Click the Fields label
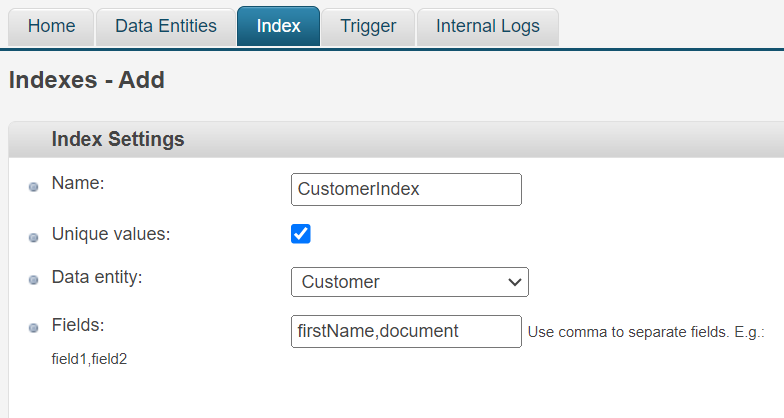 tap(78, 325)
